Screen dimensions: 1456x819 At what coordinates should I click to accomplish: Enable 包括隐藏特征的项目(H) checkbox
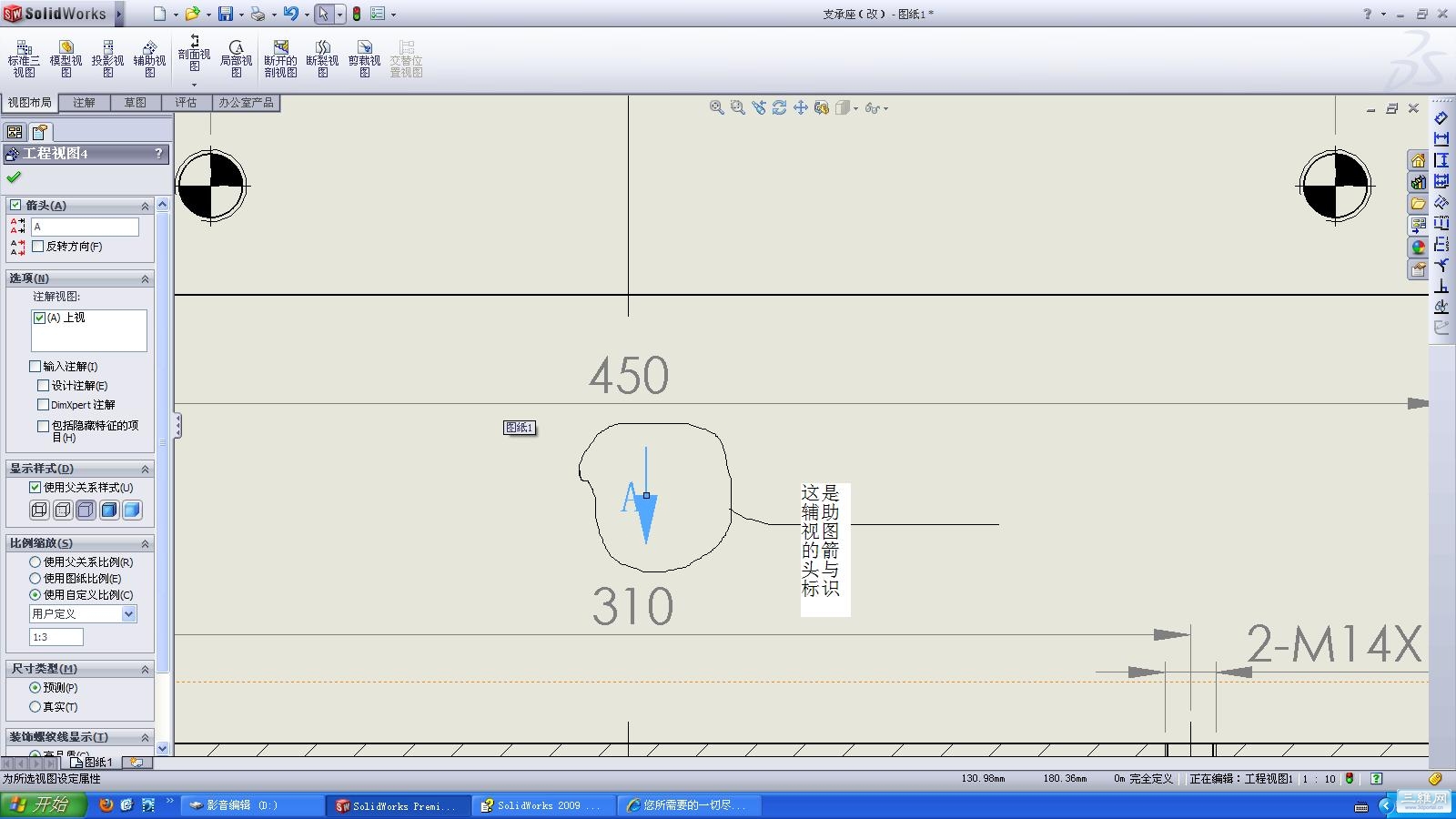[43, 426]
